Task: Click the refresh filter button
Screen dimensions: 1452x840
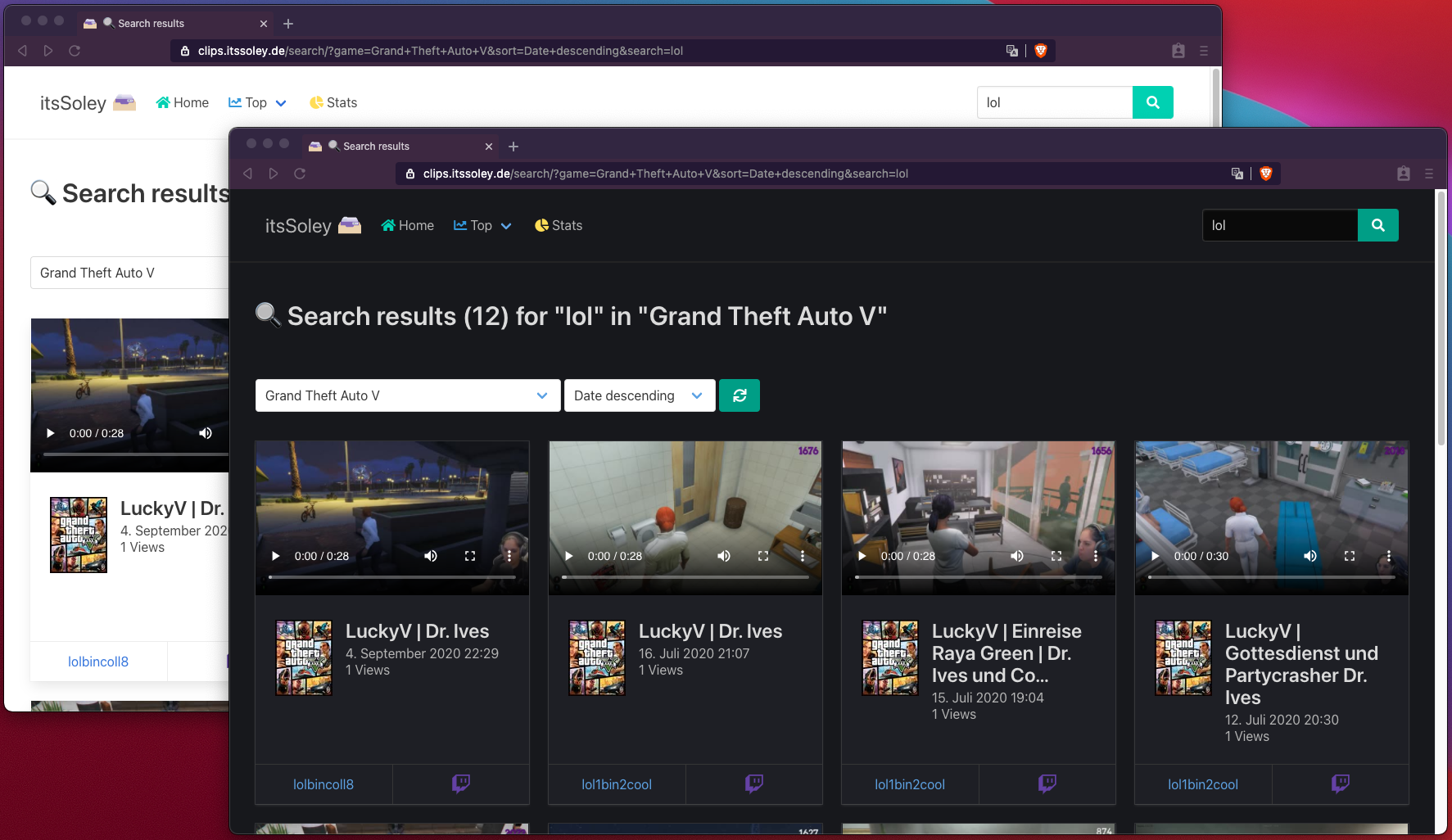Action: [x=739, y=395]
